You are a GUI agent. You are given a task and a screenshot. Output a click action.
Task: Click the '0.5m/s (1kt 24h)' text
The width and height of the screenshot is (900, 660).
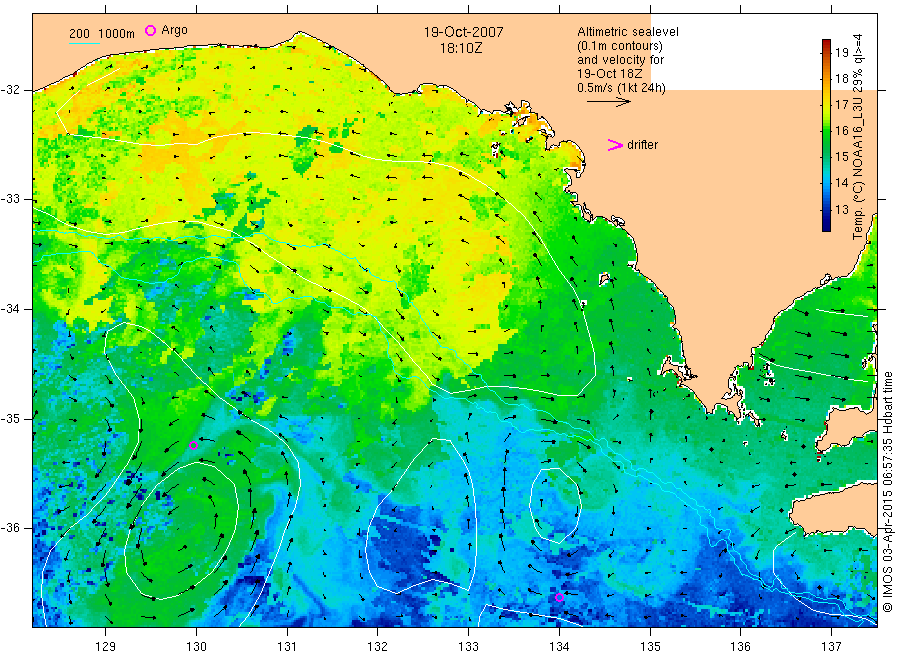pos(621,88)
